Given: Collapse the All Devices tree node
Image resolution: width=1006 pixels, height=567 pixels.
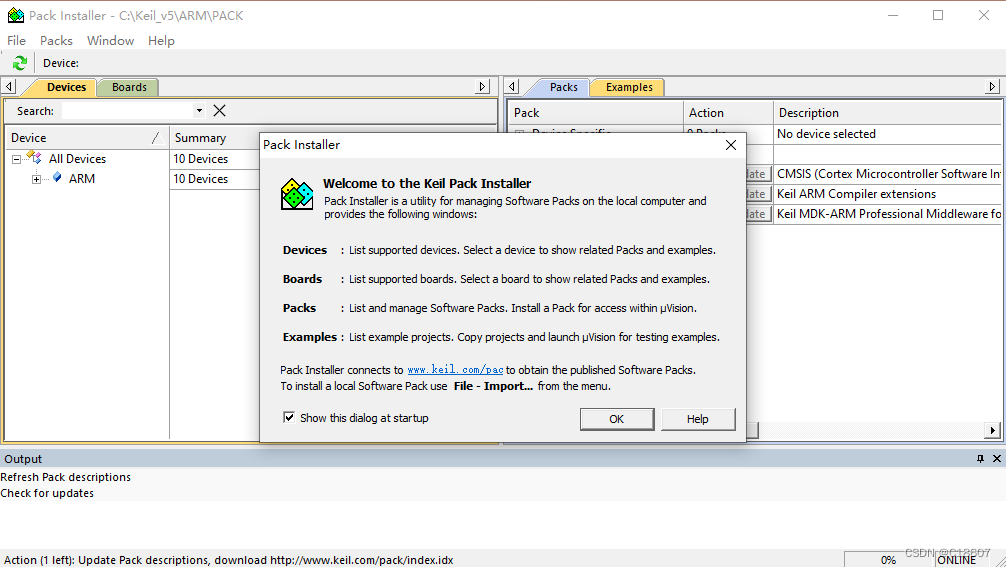Looking at the screenshot, I should pyautogui.click(x=17, y=159).
